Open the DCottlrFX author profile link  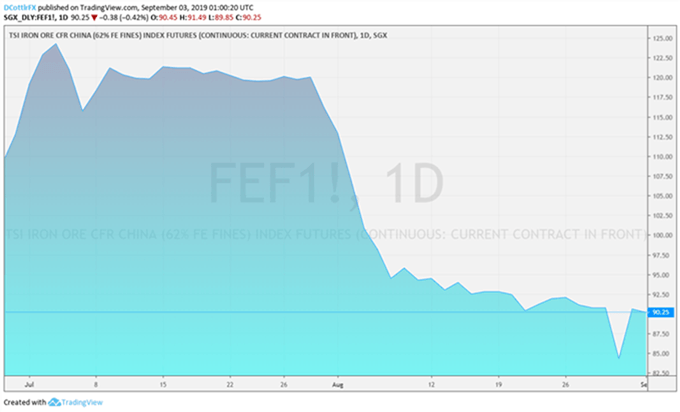pyautogui.click(x=20, y=8)
